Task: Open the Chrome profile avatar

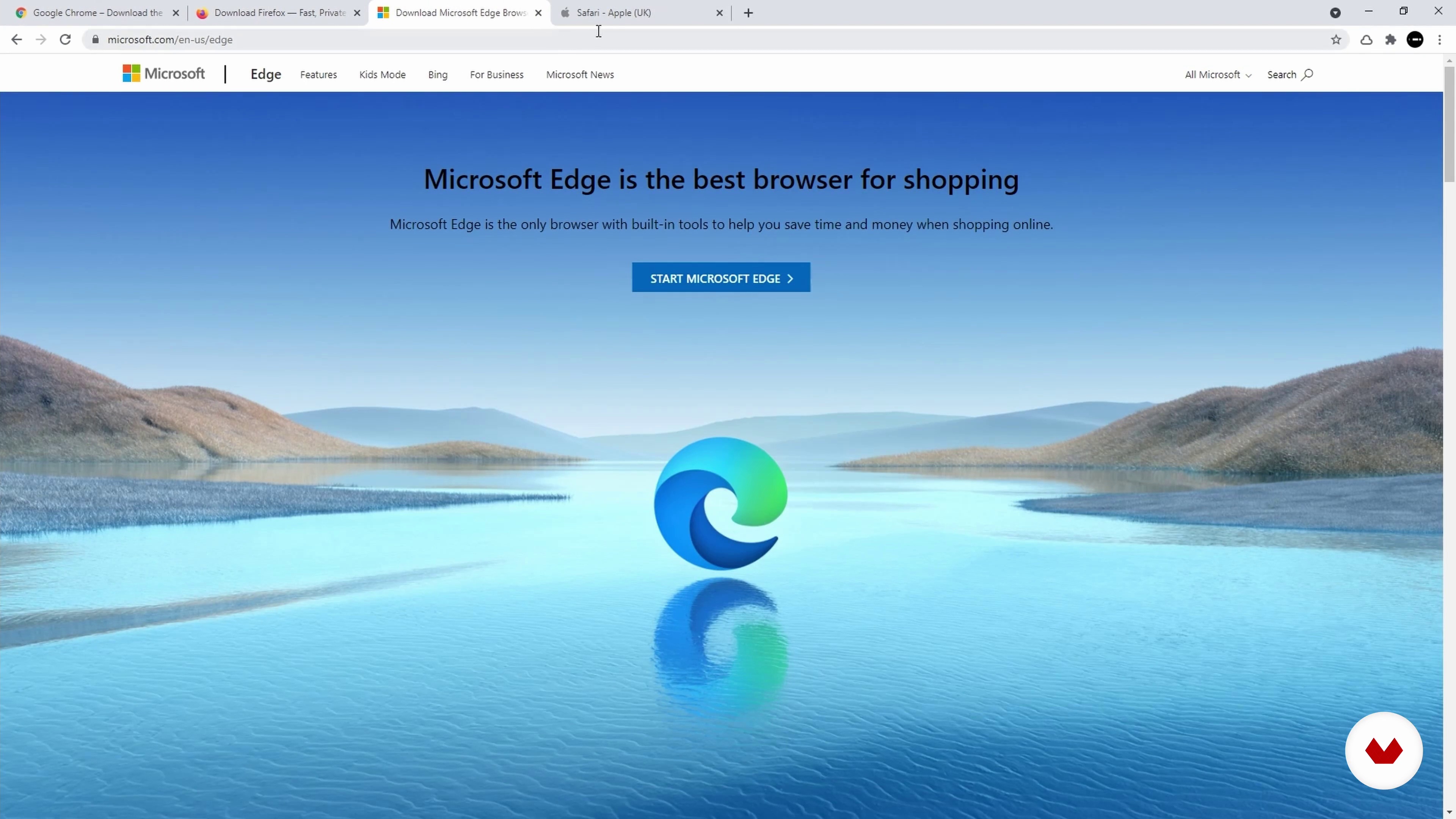Action: point(1415,39)
